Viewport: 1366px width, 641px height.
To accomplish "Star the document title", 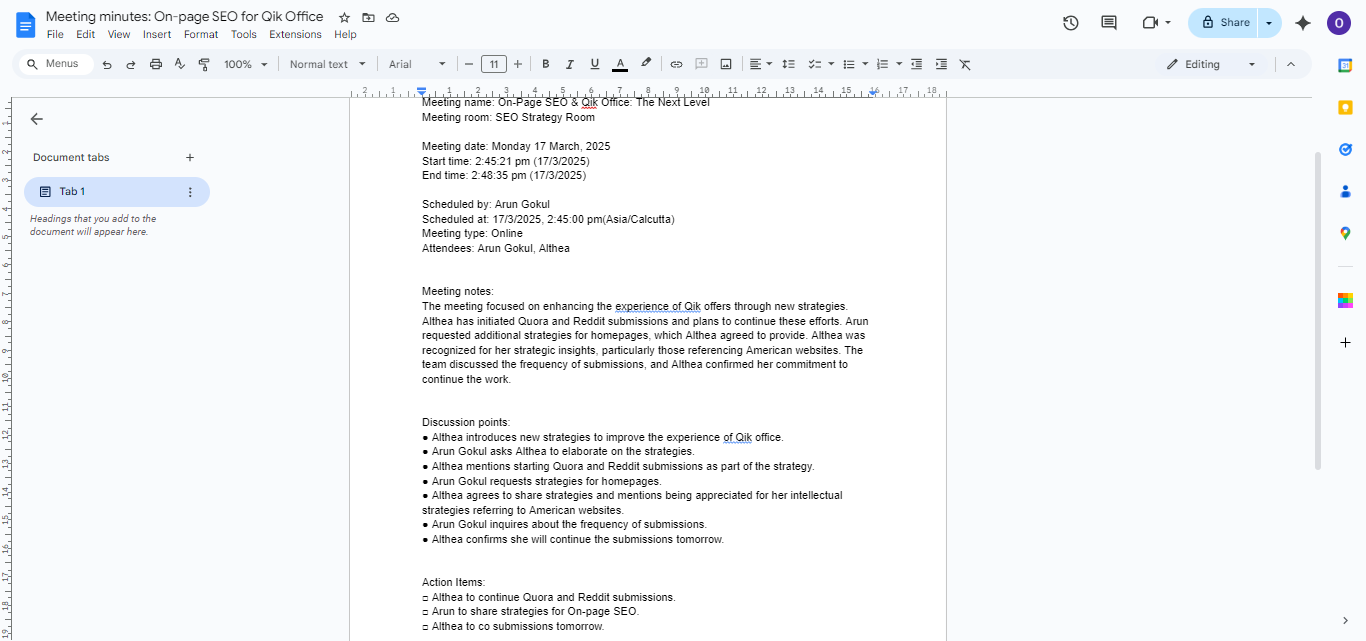I will click(x=344, y=17).
